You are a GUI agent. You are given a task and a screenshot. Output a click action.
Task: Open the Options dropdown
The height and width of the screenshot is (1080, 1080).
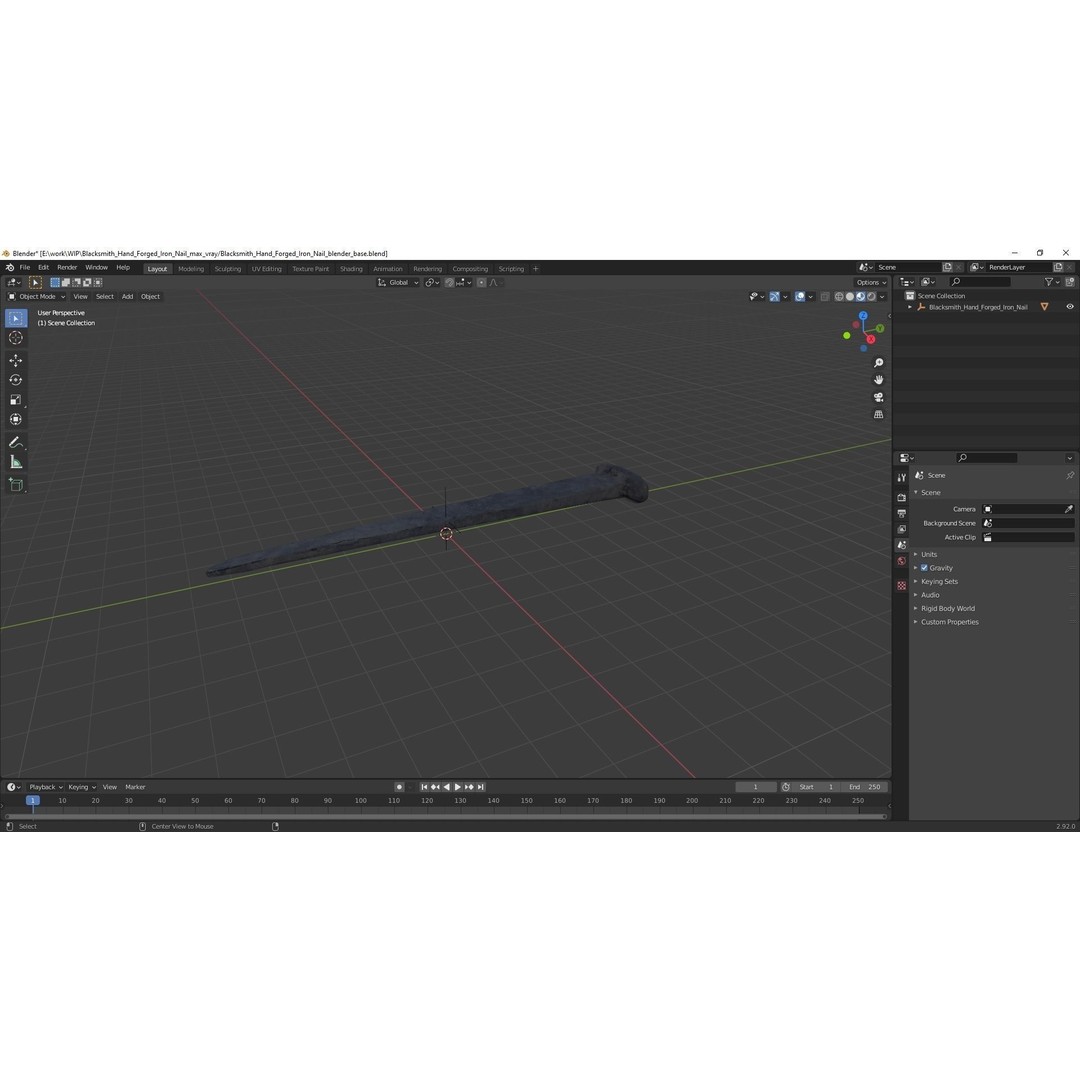(871, 282)
